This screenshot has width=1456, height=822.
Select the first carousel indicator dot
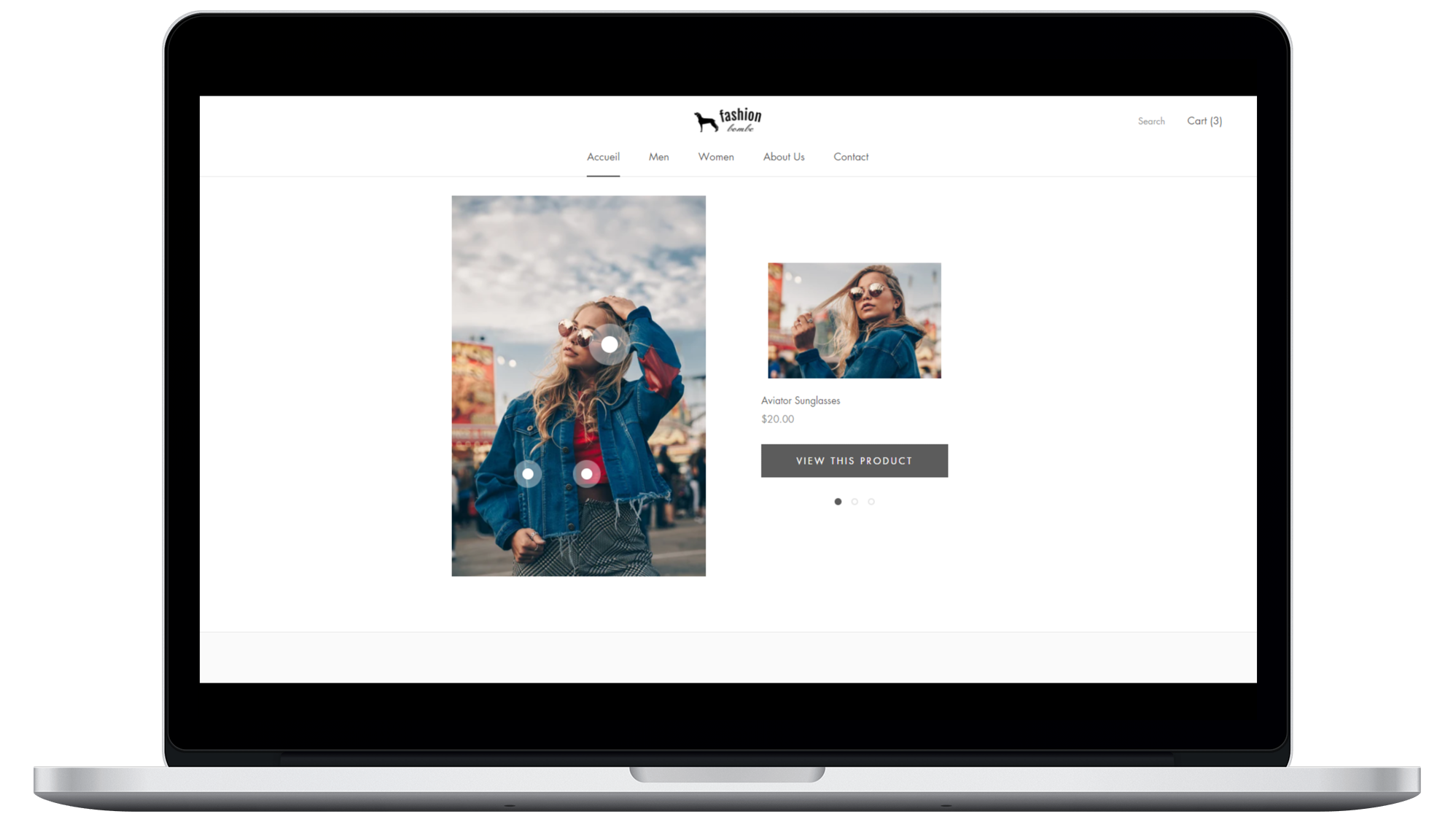(x=838, y=501)
